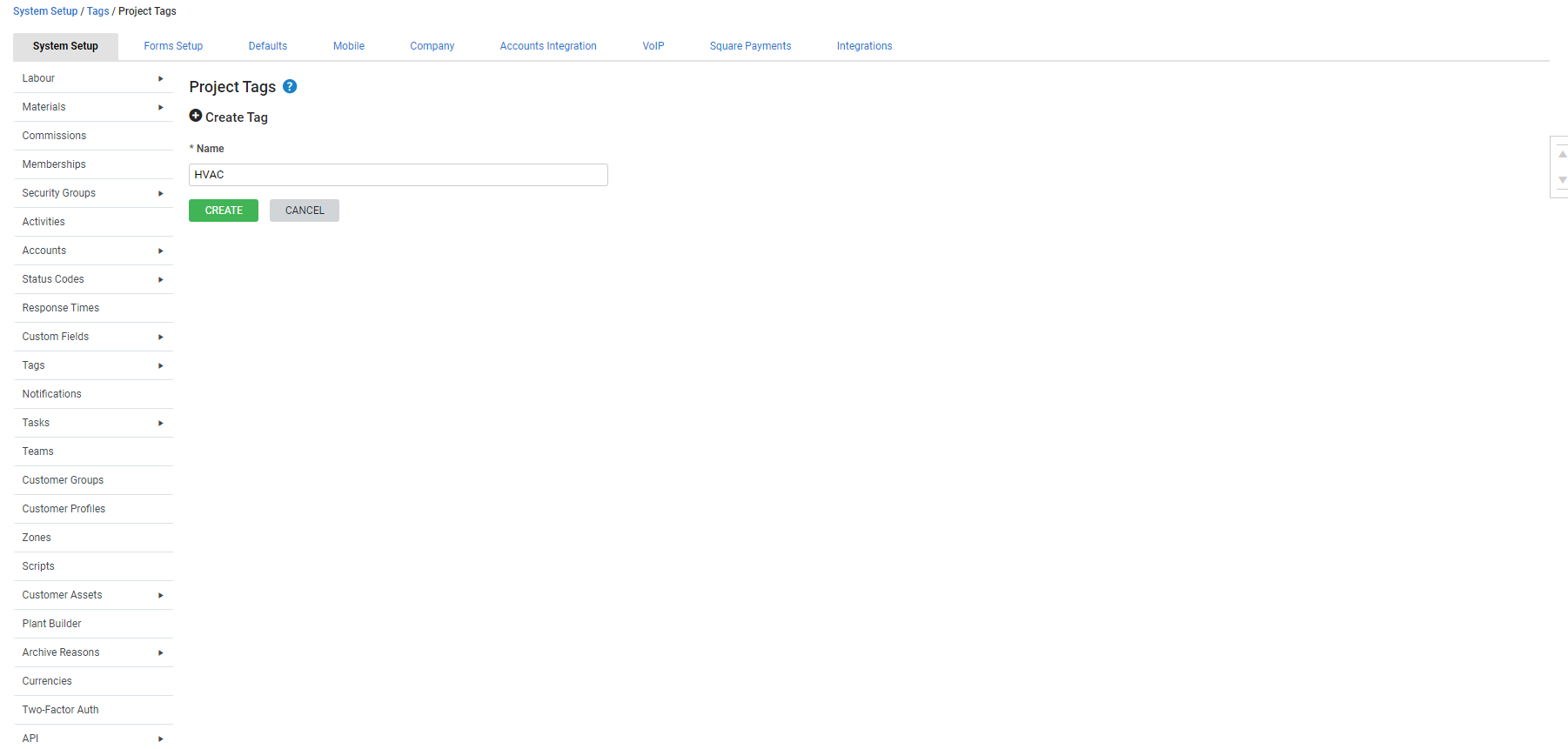
Task: Open Notifications in the sidebar
Action: tap(93, 394)
